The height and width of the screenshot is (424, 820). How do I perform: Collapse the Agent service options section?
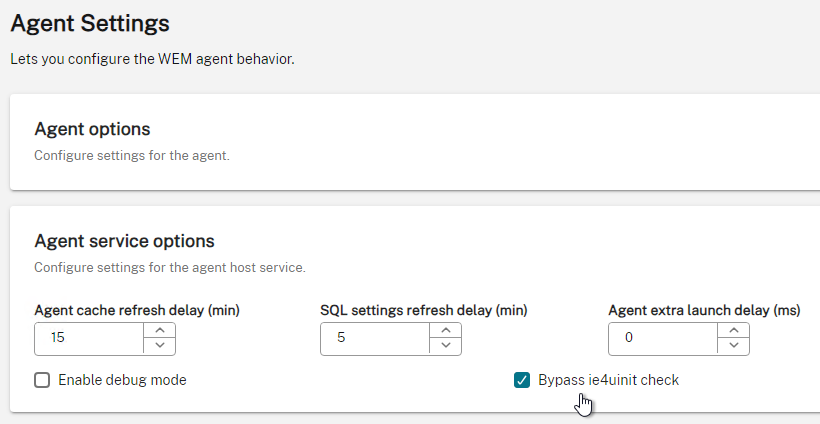click(x=124, y=241)
